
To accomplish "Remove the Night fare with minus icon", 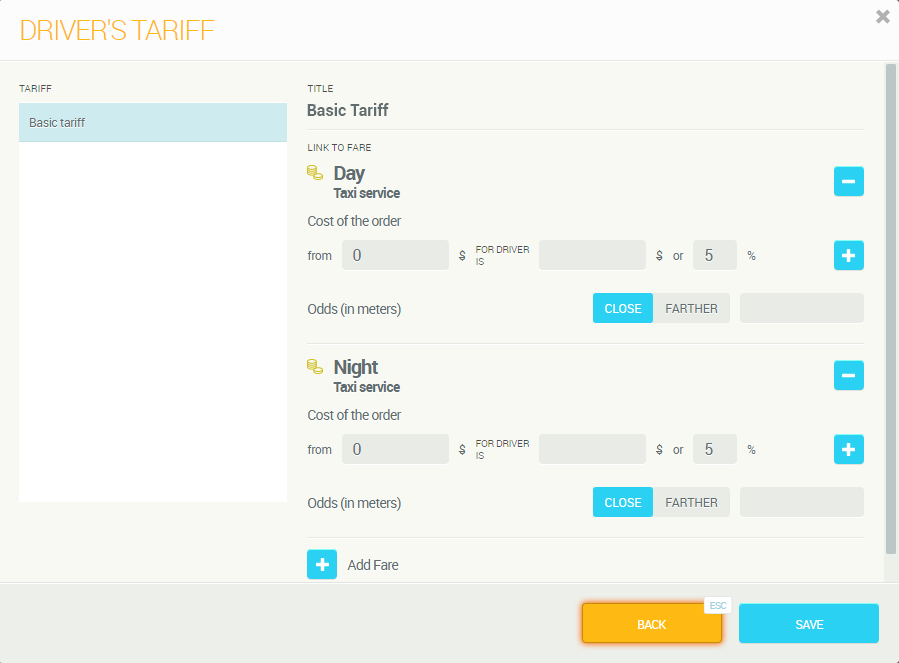I will (848, 376).
